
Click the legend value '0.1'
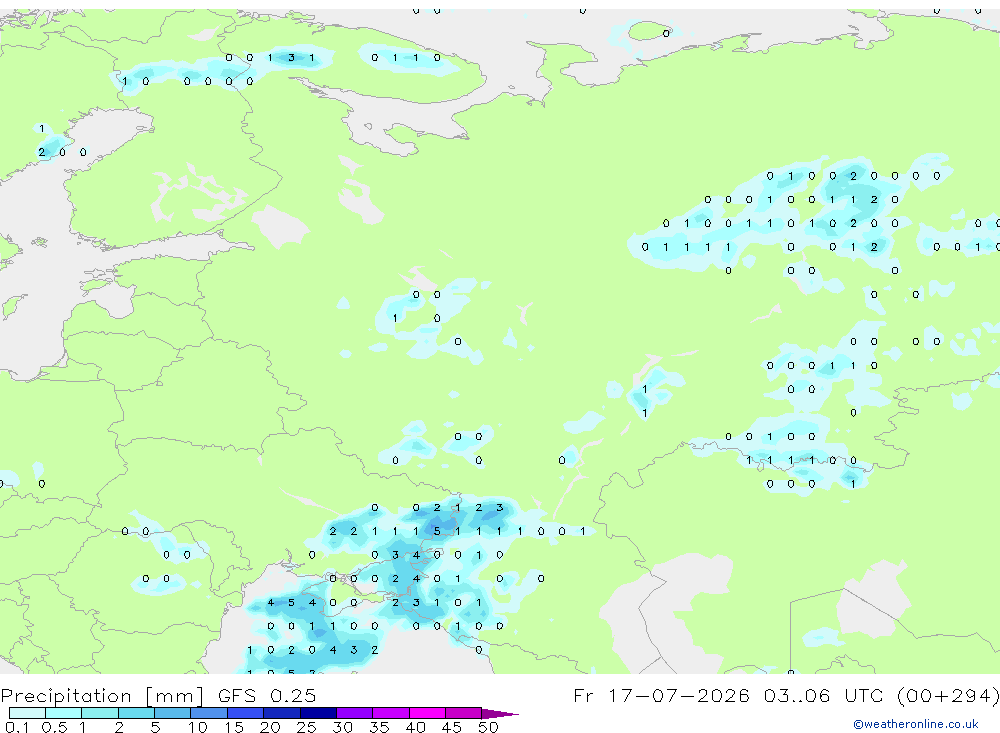[x=17, y=727]
